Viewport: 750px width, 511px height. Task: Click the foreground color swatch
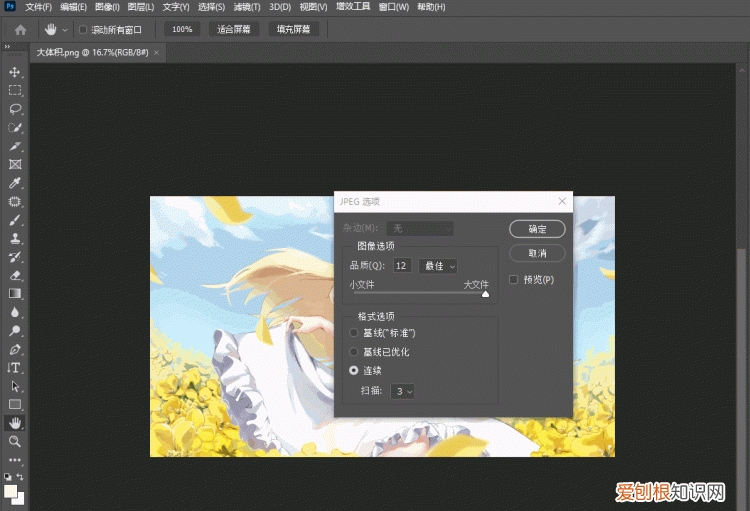[11, 491]
